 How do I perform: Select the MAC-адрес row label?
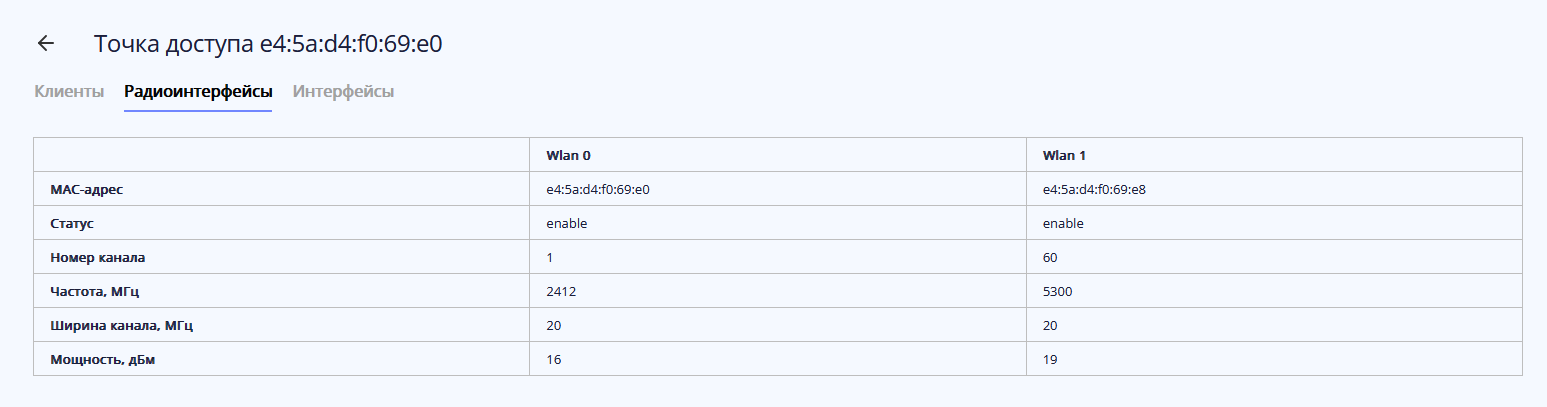[87, 189]
